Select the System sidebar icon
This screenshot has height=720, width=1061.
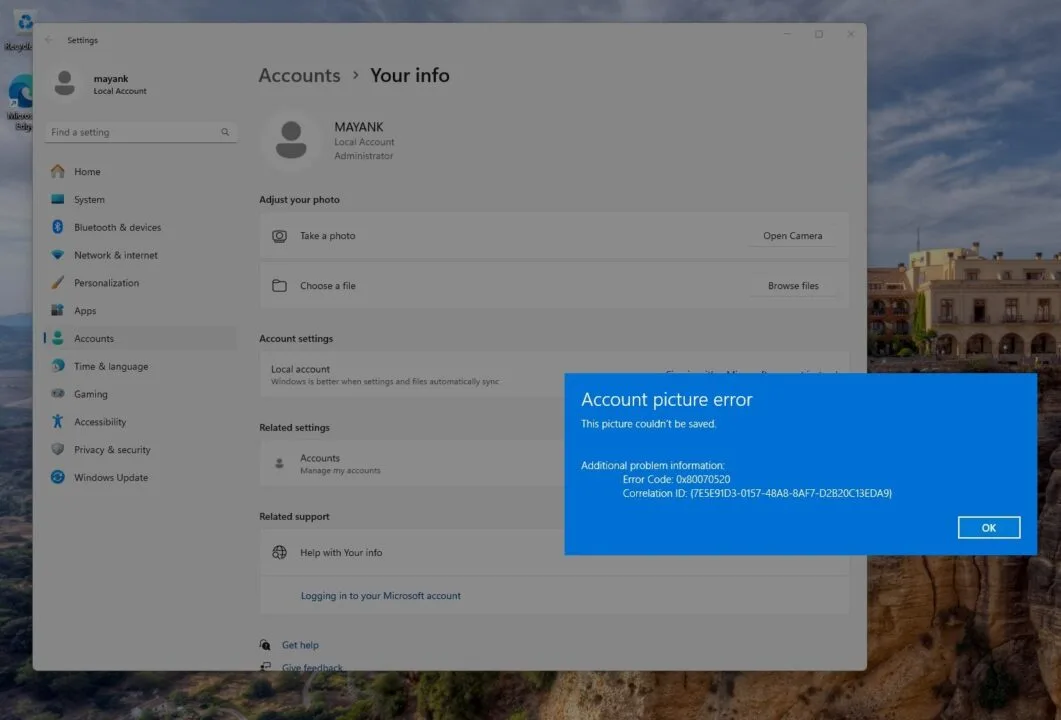click(58, 200)
